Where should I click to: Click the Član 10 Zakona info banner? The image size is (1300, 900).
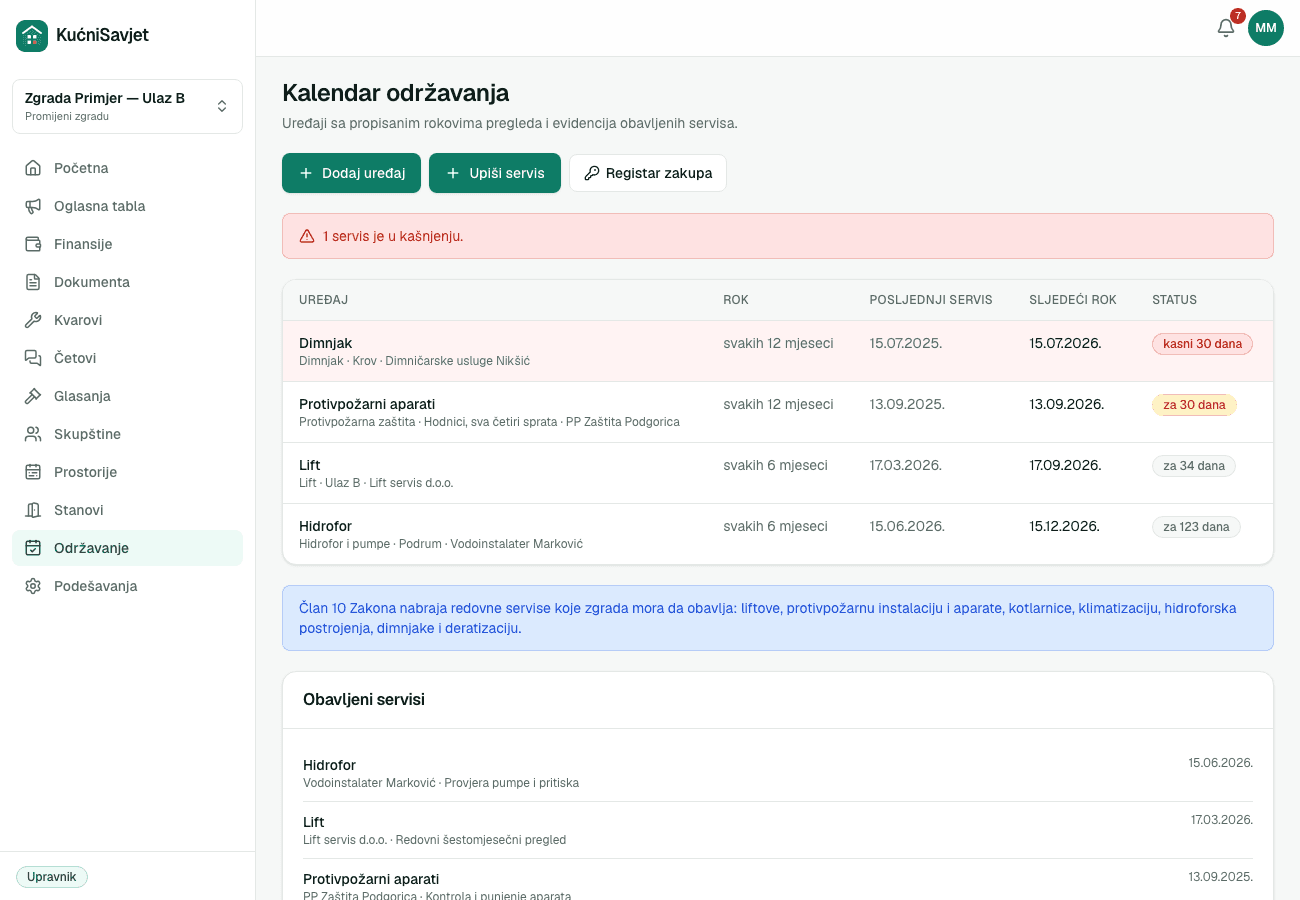(x=778, y=618)
